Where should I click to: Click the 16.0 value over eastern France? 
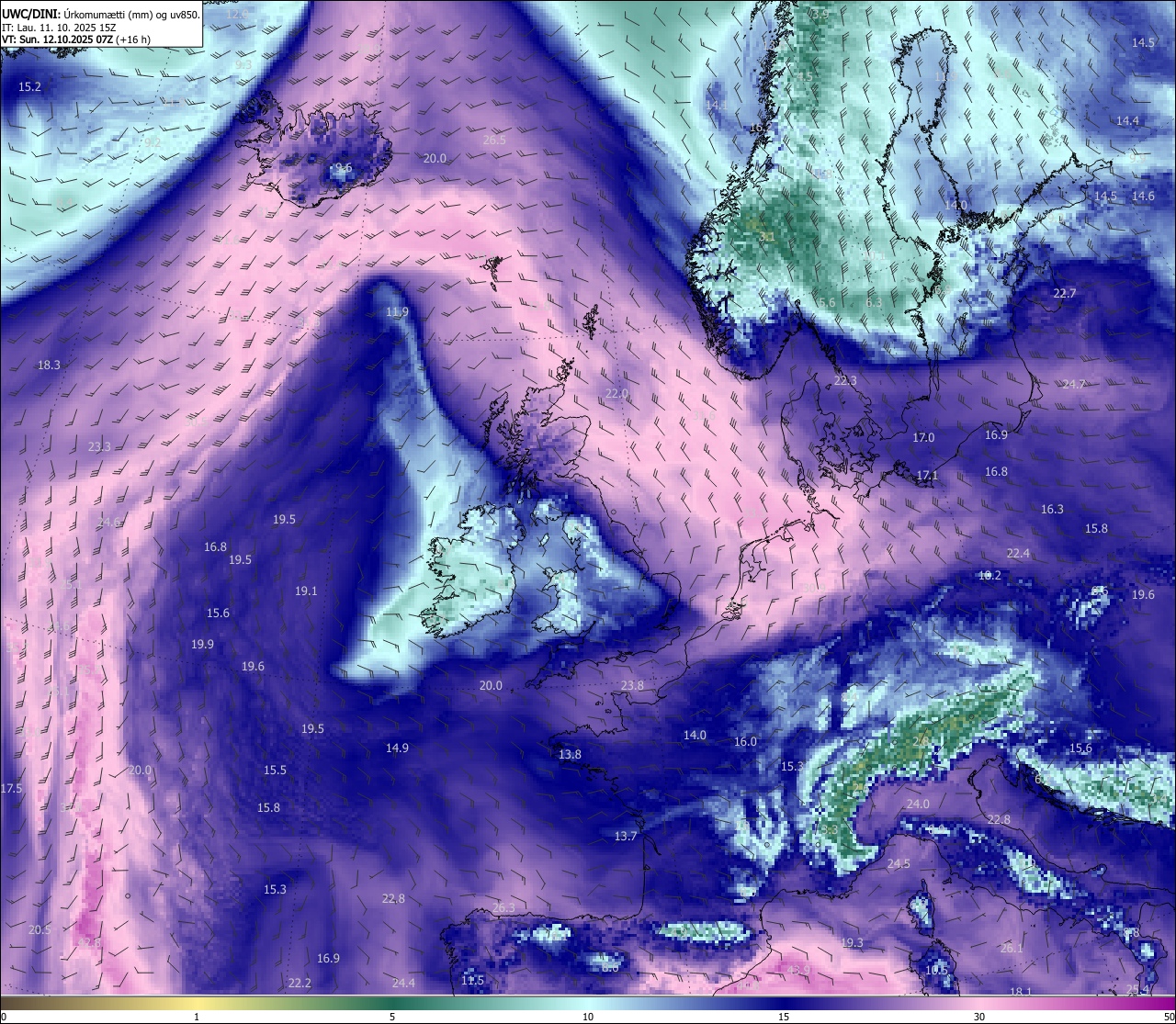[x=745, y=742]
